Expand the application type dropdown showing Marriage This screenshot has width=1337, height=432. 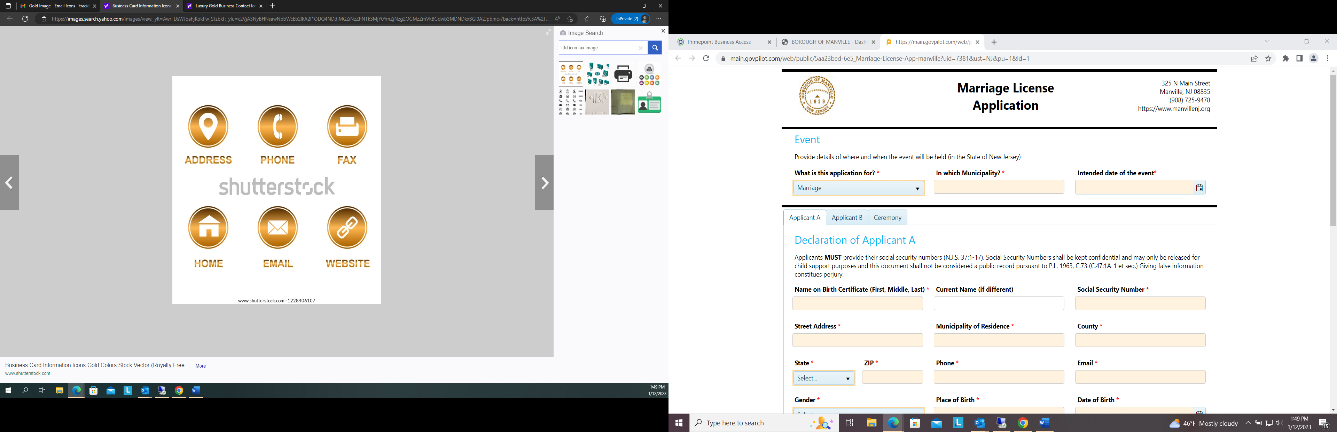(x=858, y=187)
